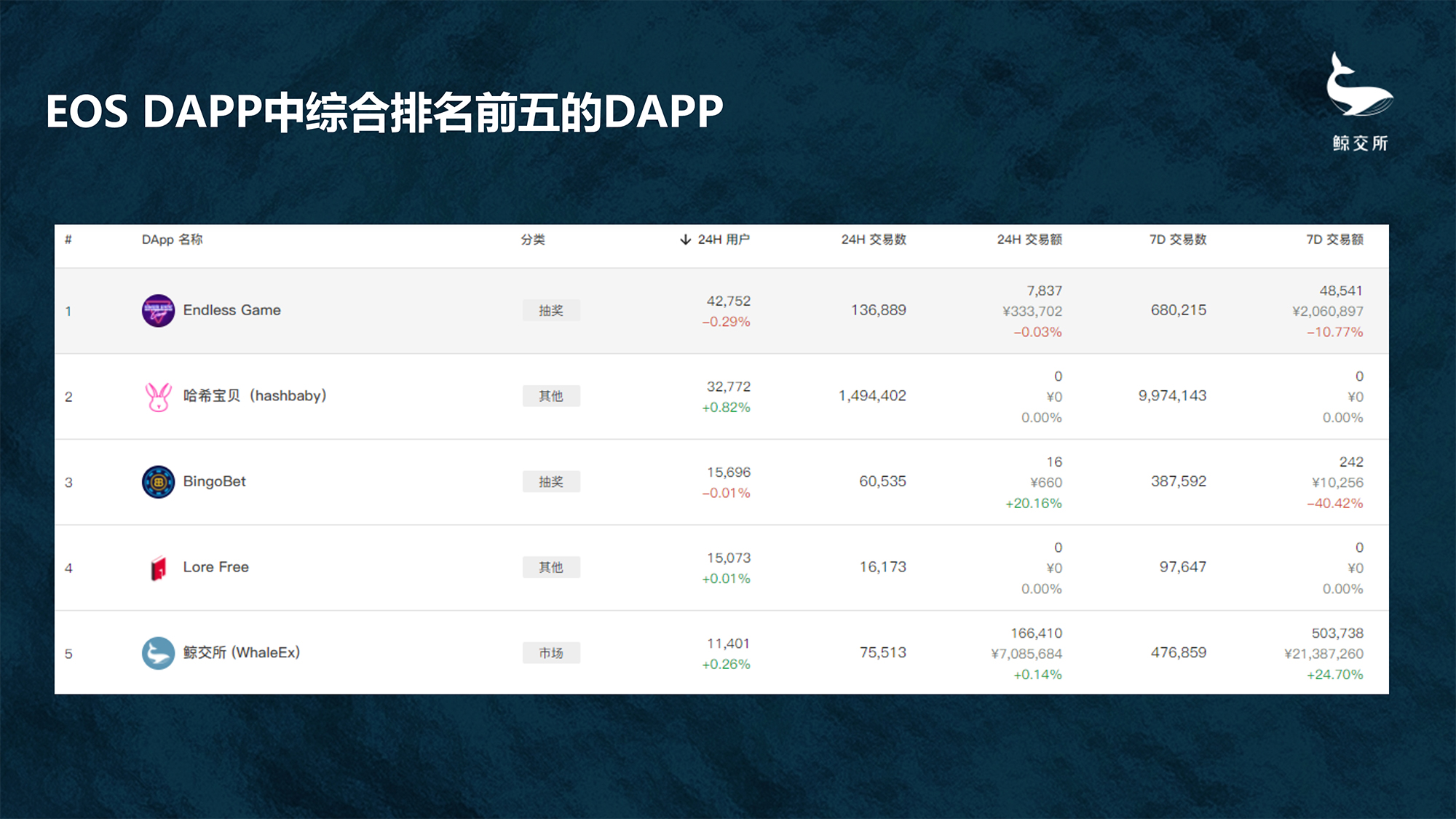Click the 1,494,402 transaction count
1456x819 pixels.
tap(872, 395)
